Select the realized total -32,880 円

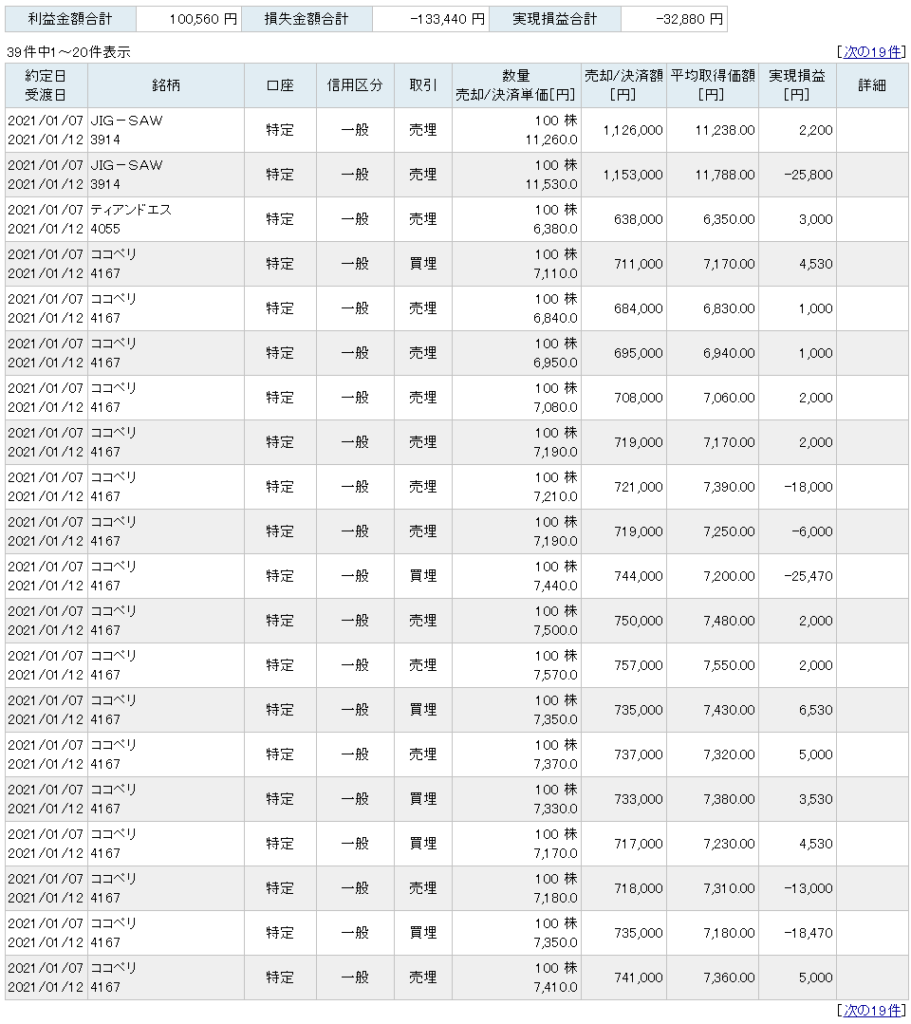(689, 19)
